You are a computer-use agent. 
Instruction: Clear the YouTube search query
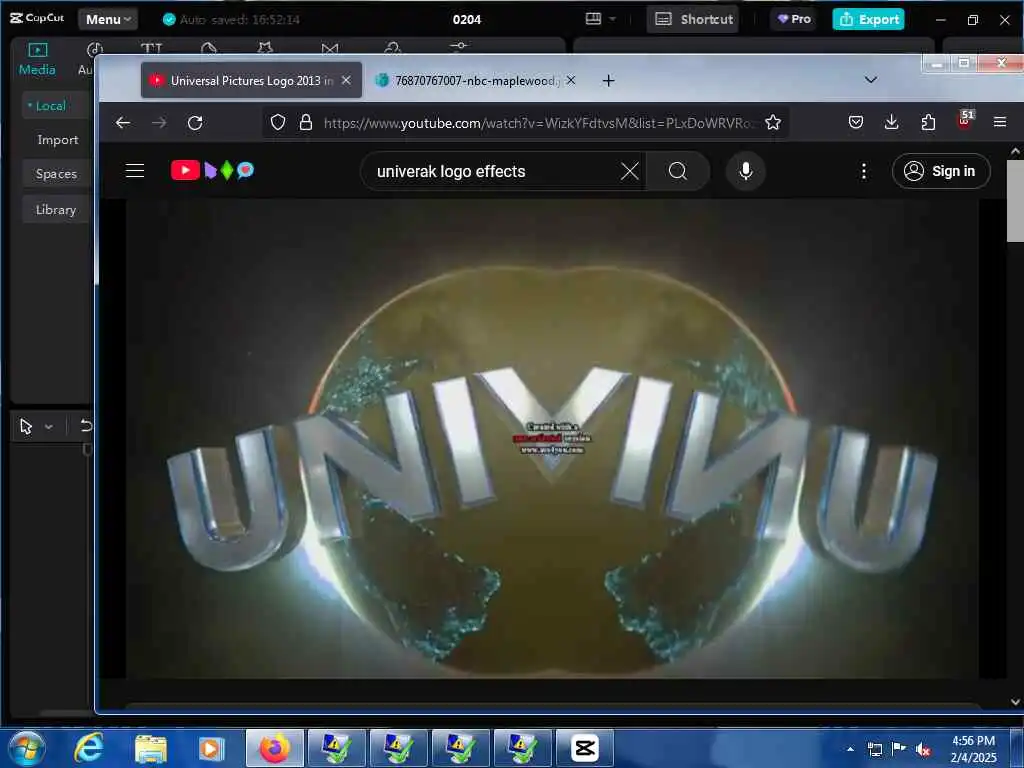coord(630,171)
